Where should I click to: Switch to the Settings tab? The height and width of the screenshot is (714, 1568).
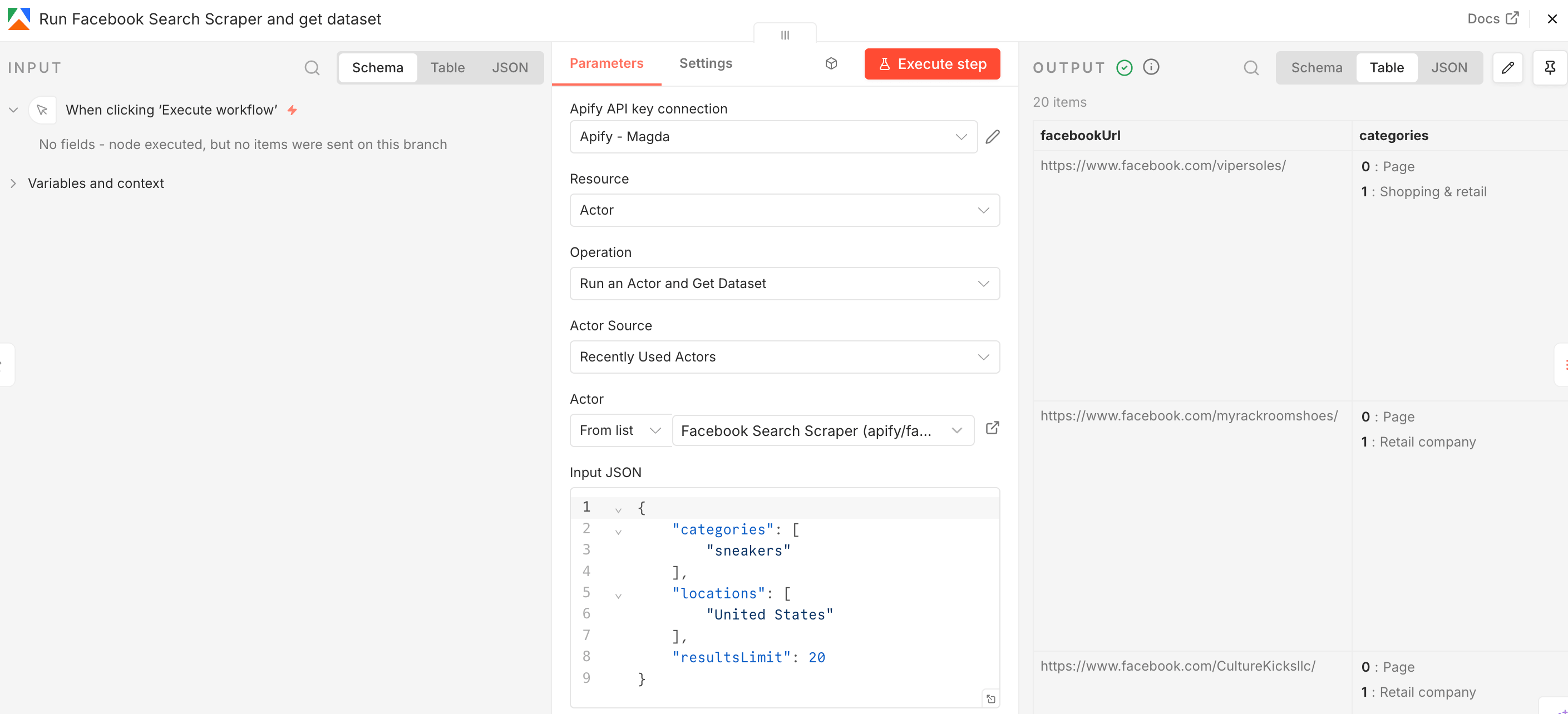click(705, 63)
